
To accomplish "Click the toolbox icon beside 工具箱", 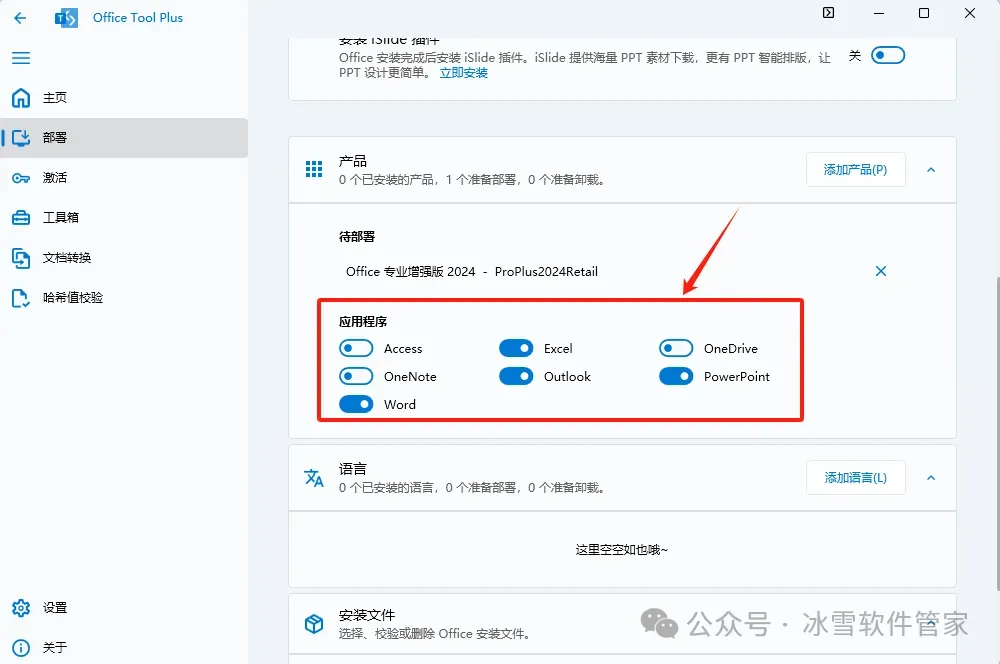I will pos(21,218).
